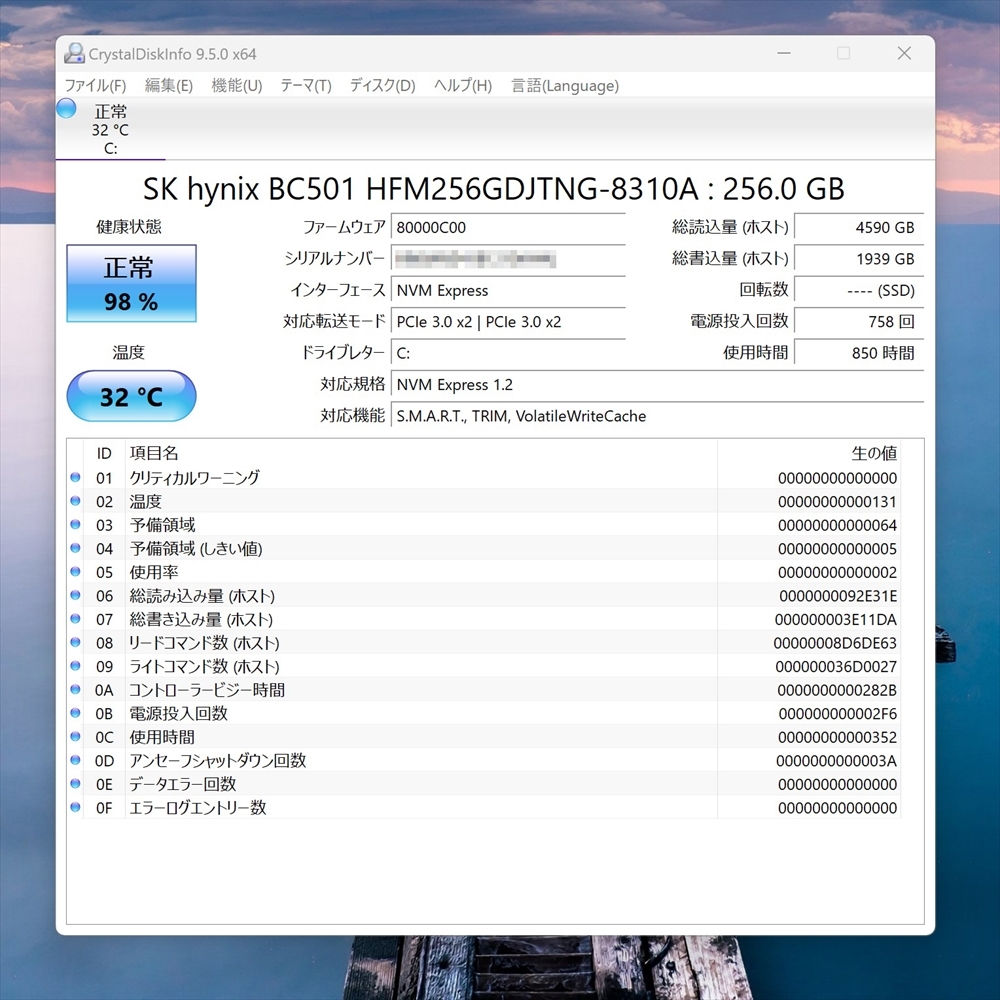
Task: Click the blurred serial number field
Action: (x=508, y=259)
